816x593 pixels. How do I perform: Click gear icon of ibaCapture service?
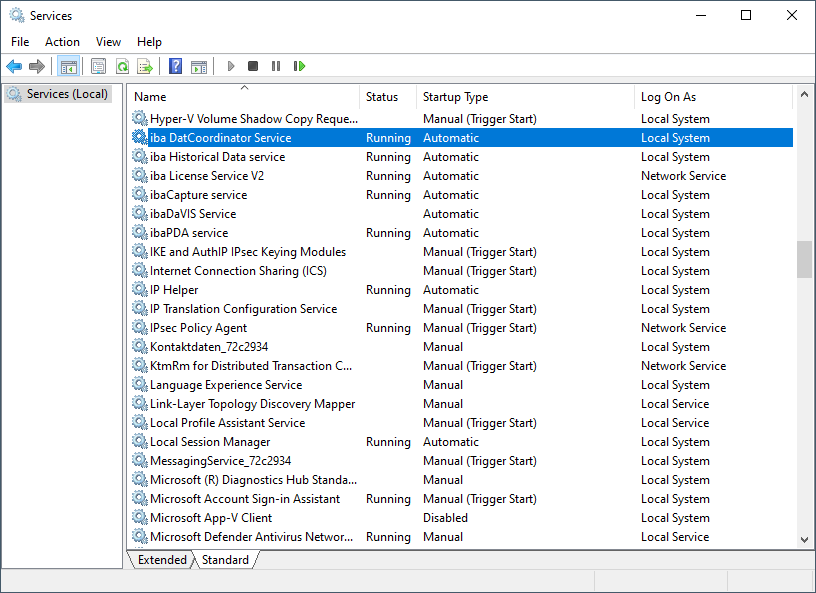[139, 194]
